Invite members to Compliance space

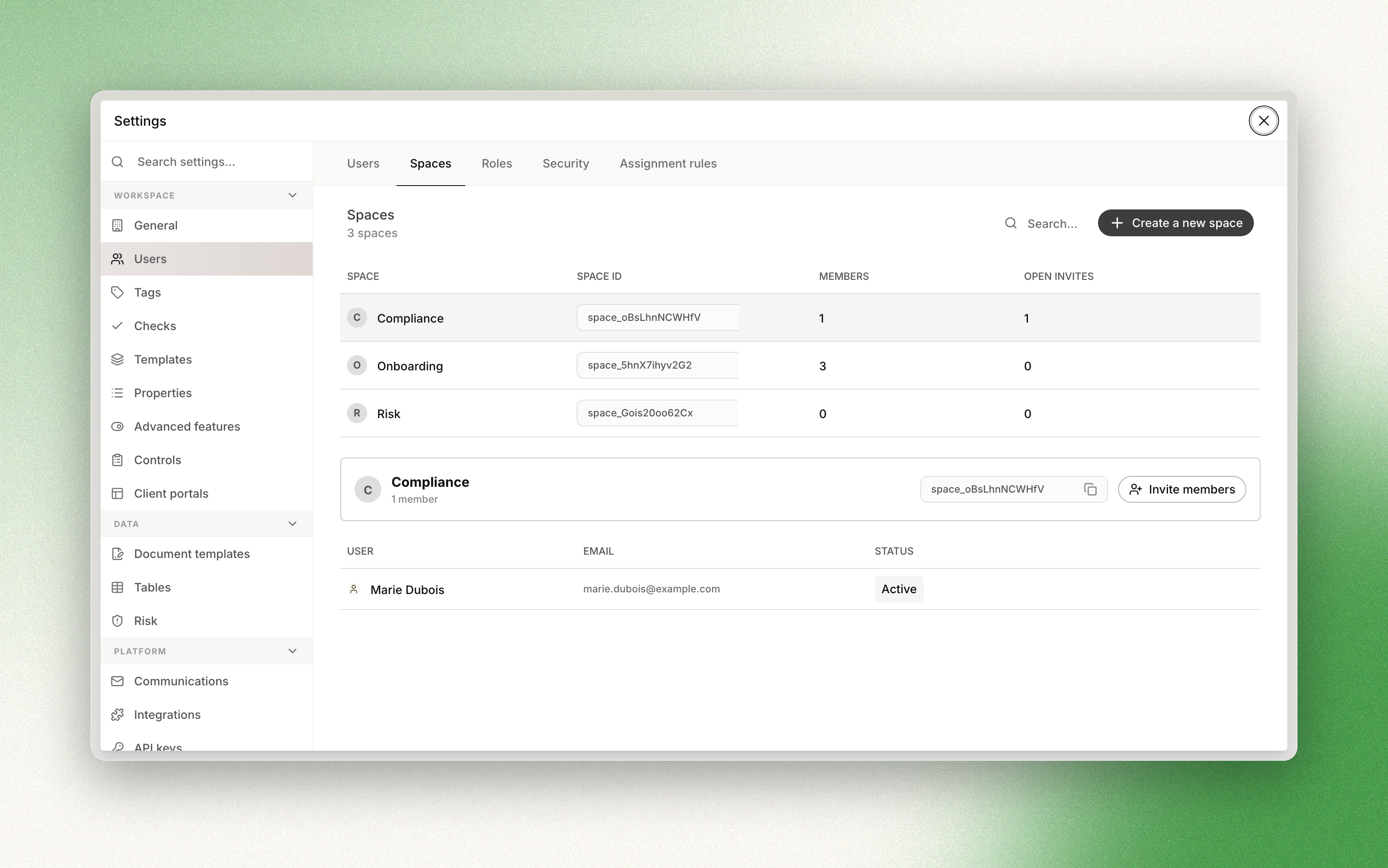tap(1182, 489)
